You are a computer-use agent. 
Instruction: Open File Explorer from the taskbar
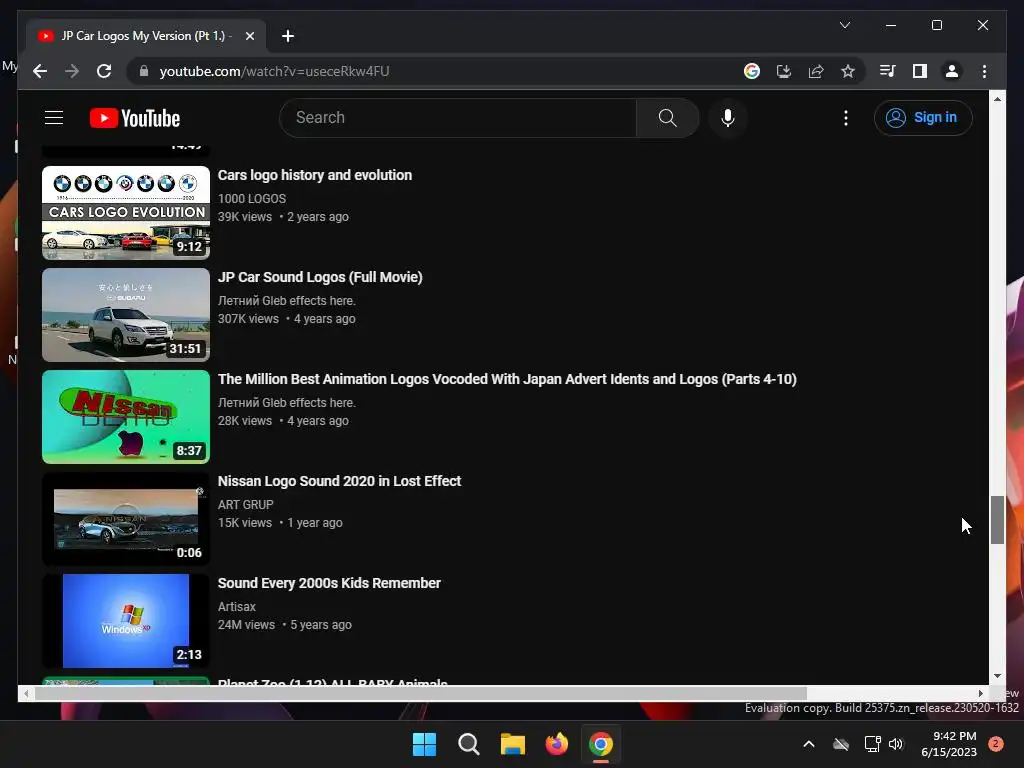513,744
